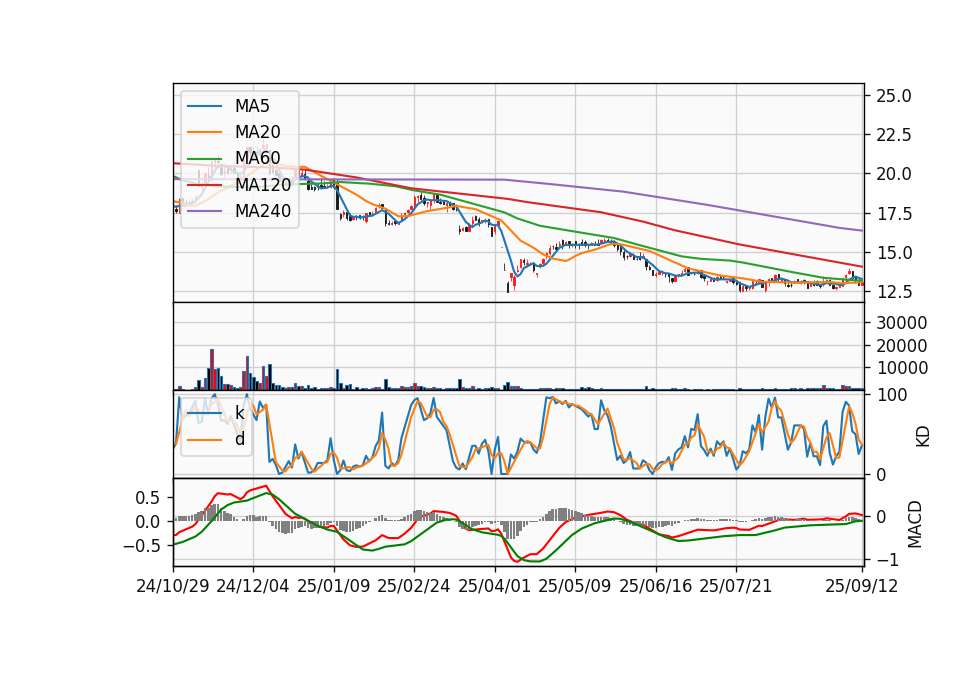Click the KD axis title
This screenshot has width=960, height=690.
pyautogui.click(x=923, y=436)
